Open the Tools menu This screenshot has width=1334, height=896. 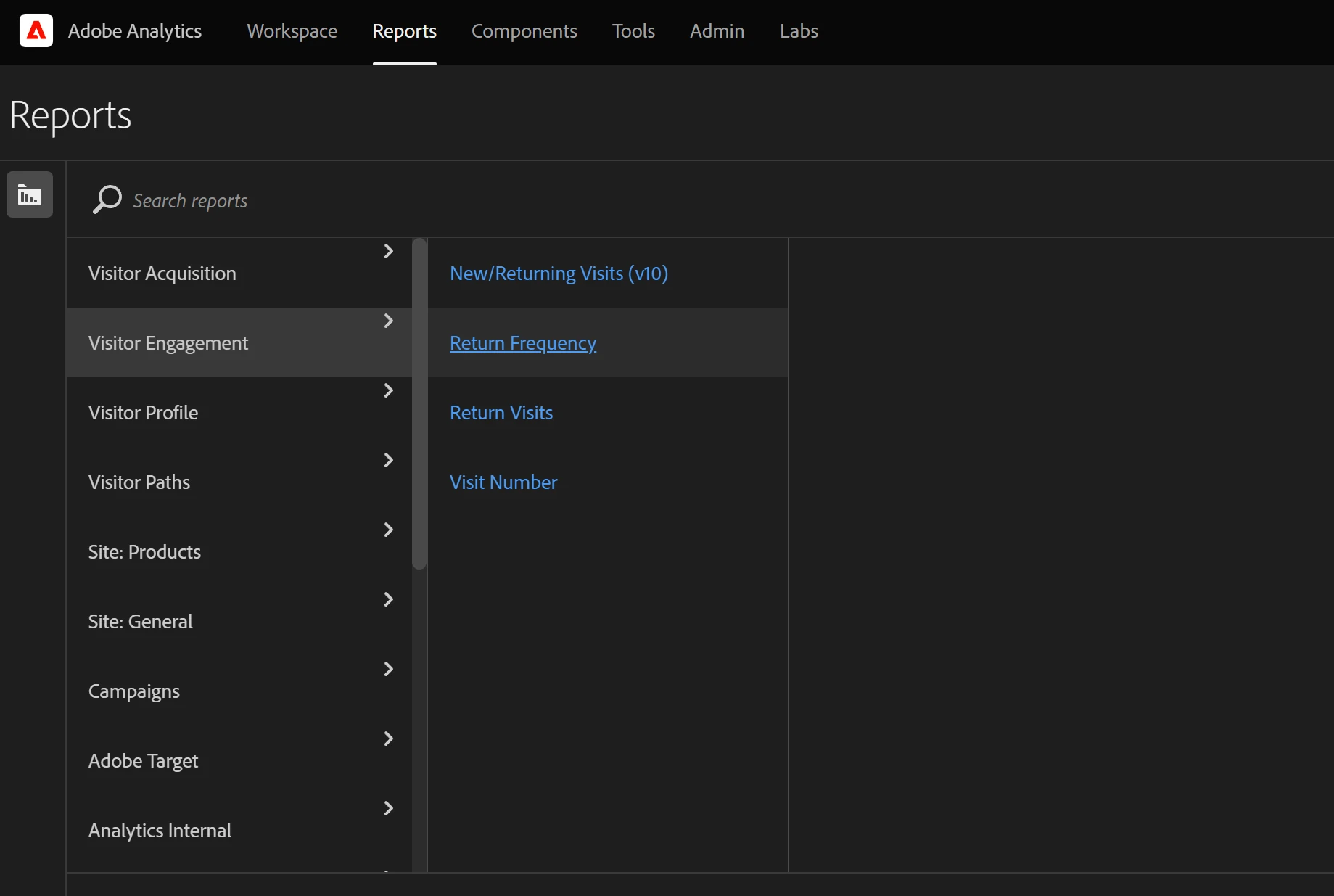633,31
